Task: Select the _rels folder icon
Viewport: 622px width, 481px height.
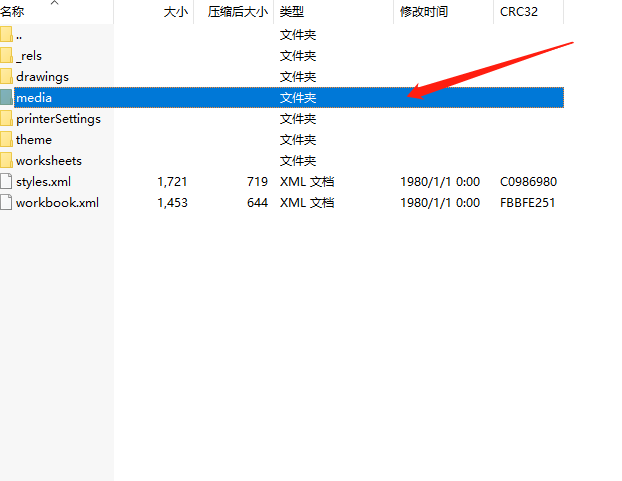Action: [x=6, y=56]
